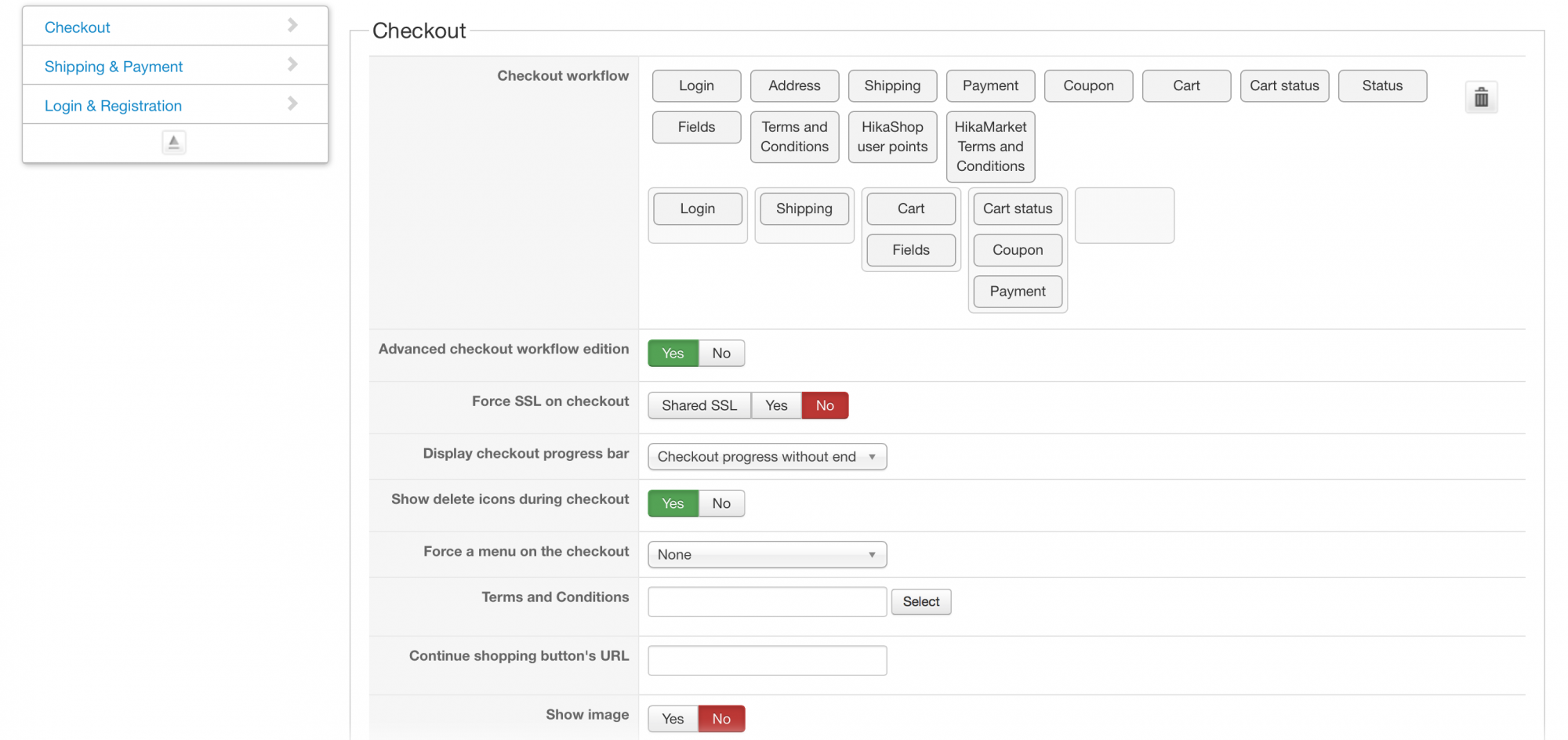Open the Checkout sidebar section
Image resolution: width=1568 pixels, height=740 pixels.
[x=78, y=27]
